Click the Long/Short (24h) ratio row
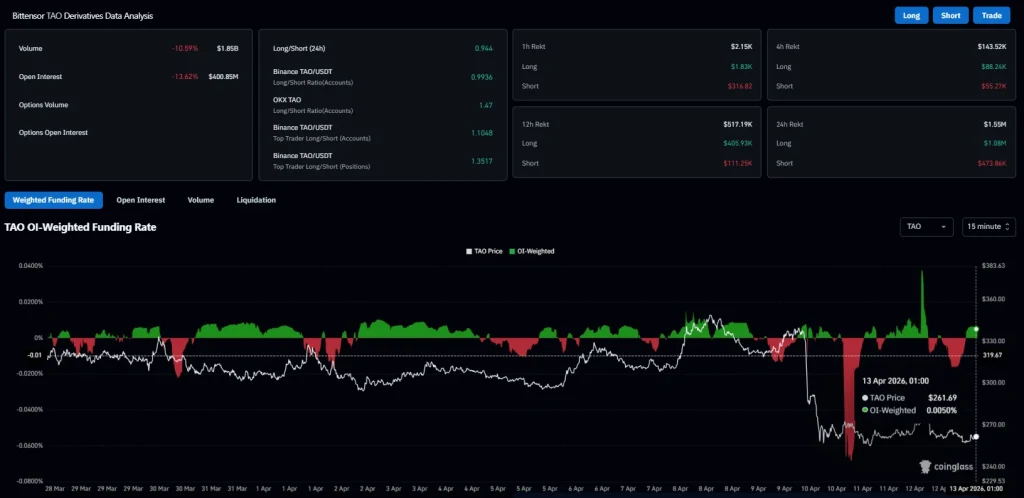This screenshot has width=1024, height=498. [x=383, y=48]
